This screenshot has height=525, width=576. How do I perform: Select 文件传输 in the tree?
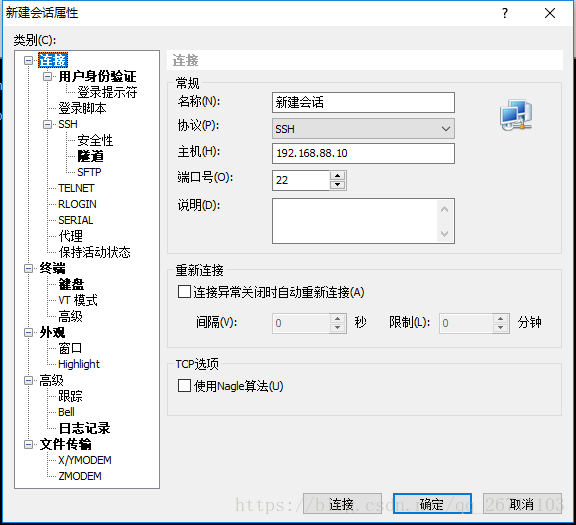pyautogui.click(x=65, y=445)
